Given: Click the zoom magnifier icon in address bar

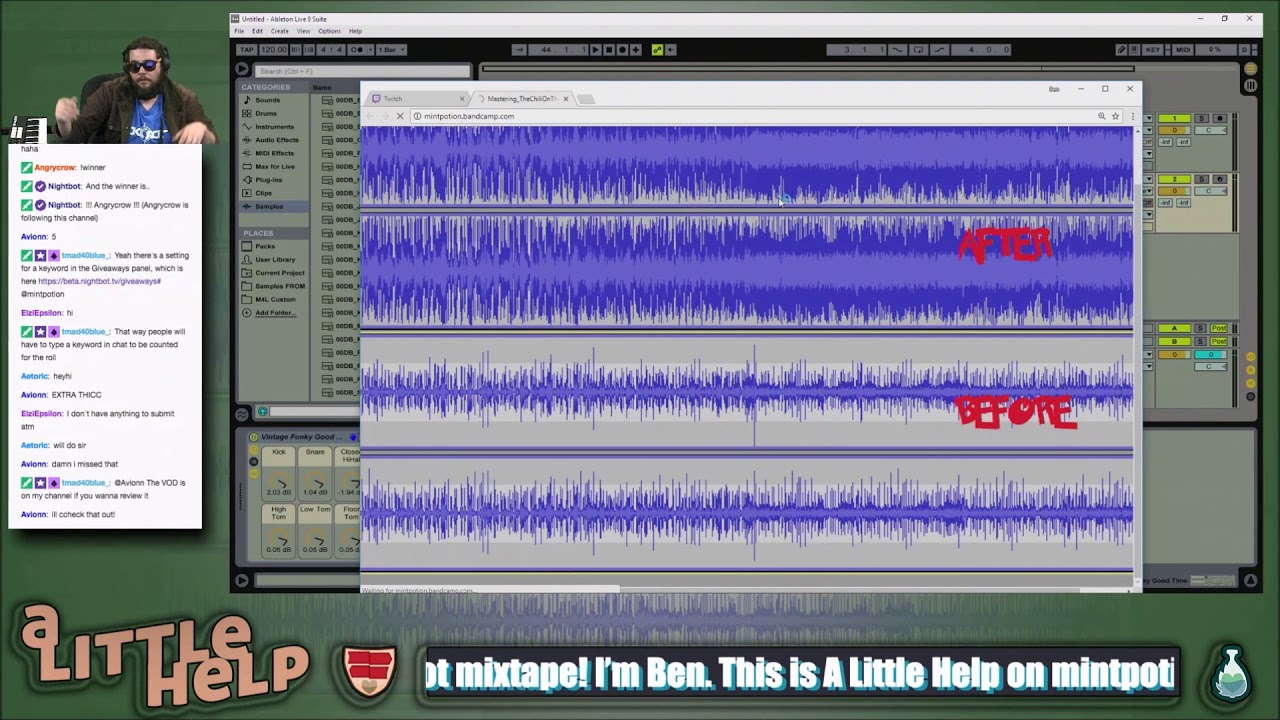Looking at the screenshot, I should (x=1102, y=116).
